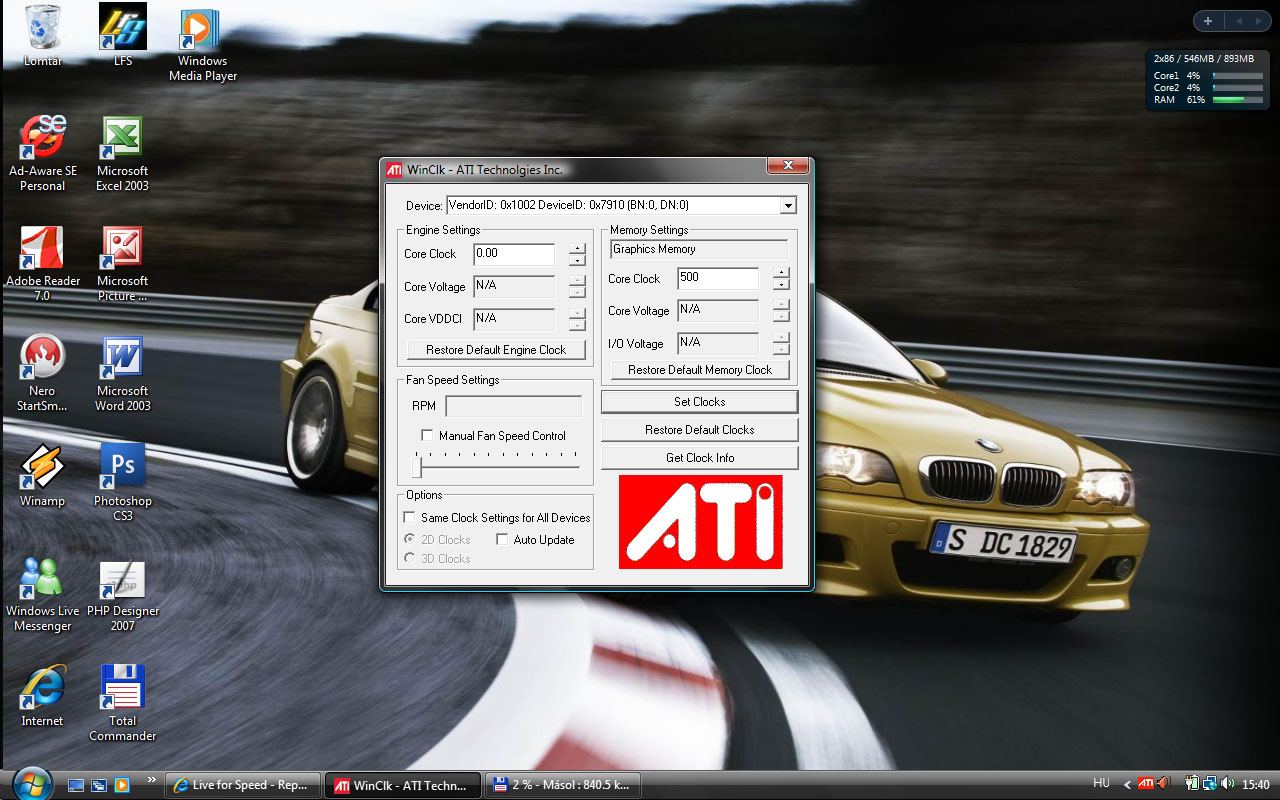Select the 2D Clocks radio button
Viewport: 1280px width, 800px height.
[409, 540]
